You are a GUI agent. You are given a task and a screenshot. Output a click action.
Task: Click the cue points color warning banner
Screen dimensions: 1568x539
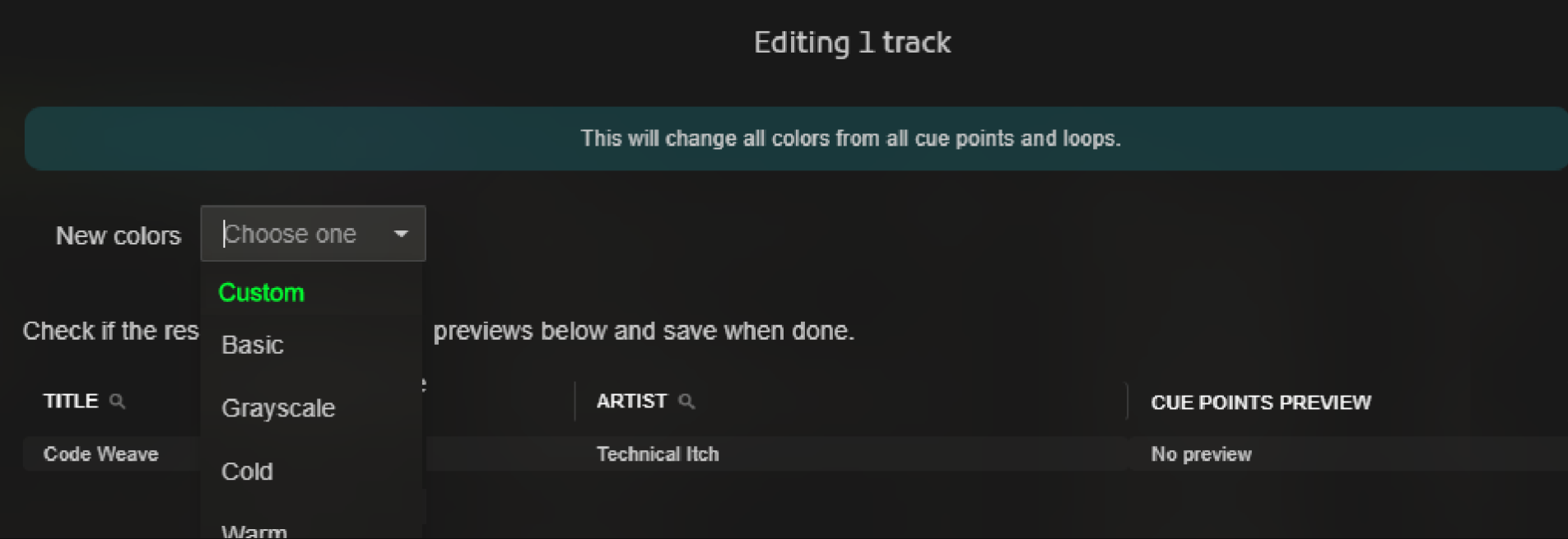850,138
